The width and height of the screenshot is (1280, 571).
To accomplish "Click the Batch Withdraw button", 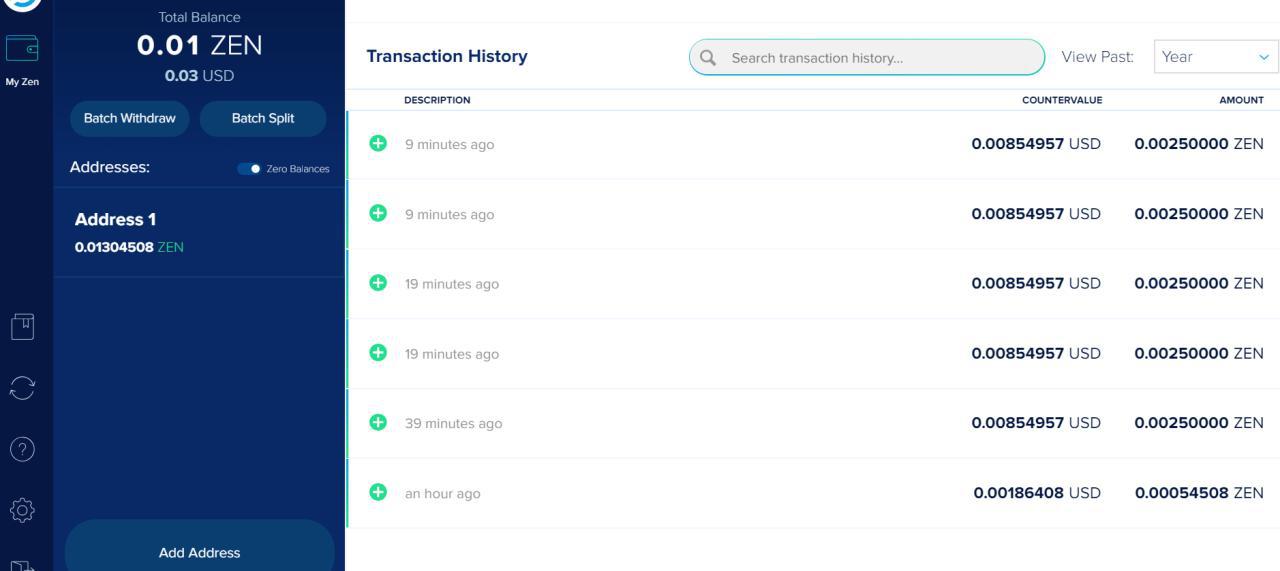I will tap(129, 118).
